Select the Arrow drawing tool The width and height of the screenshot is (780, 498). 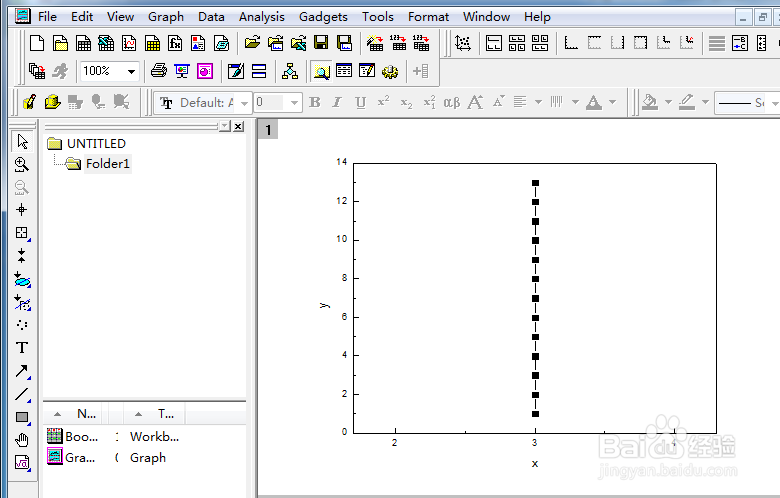(22, 371)
